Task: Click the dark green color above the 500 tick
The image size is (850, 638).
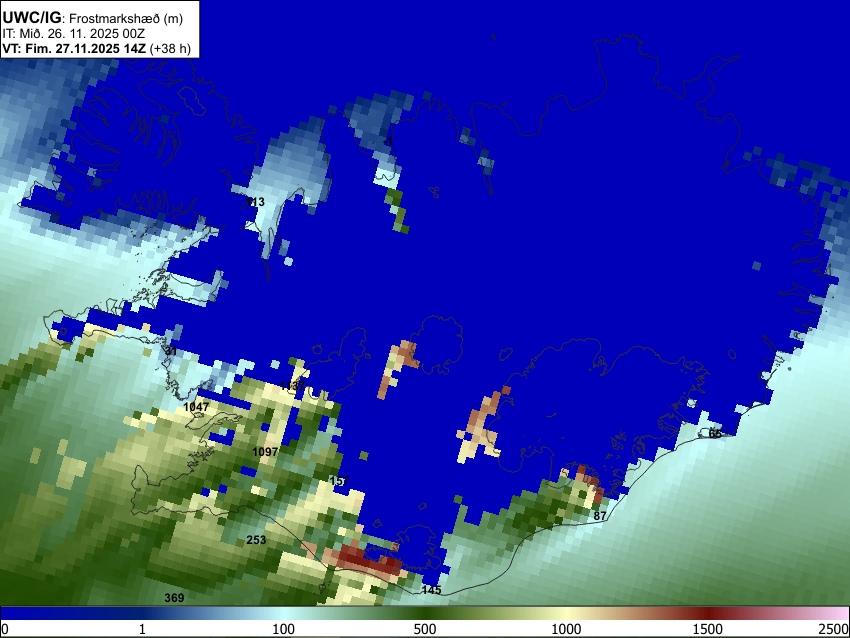Action: pyautogui.click(x=424, y=613)
